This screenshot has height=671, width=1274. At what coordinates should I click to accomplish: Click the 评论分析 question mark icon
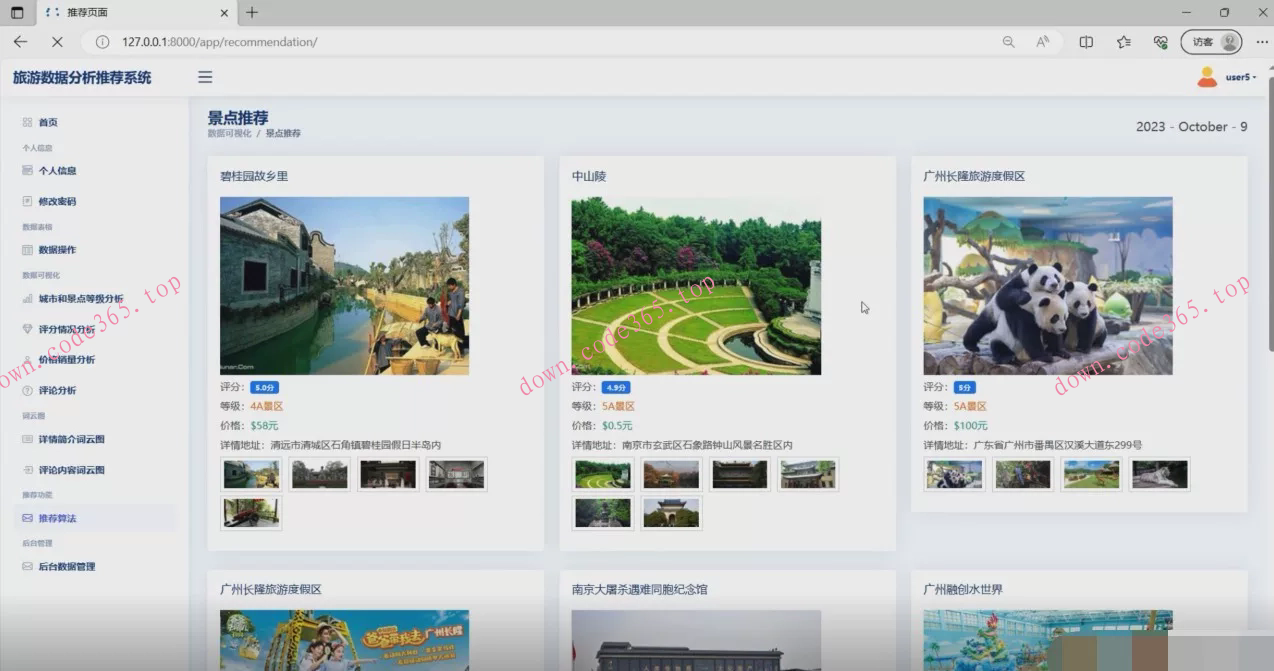tap(27, 390)
